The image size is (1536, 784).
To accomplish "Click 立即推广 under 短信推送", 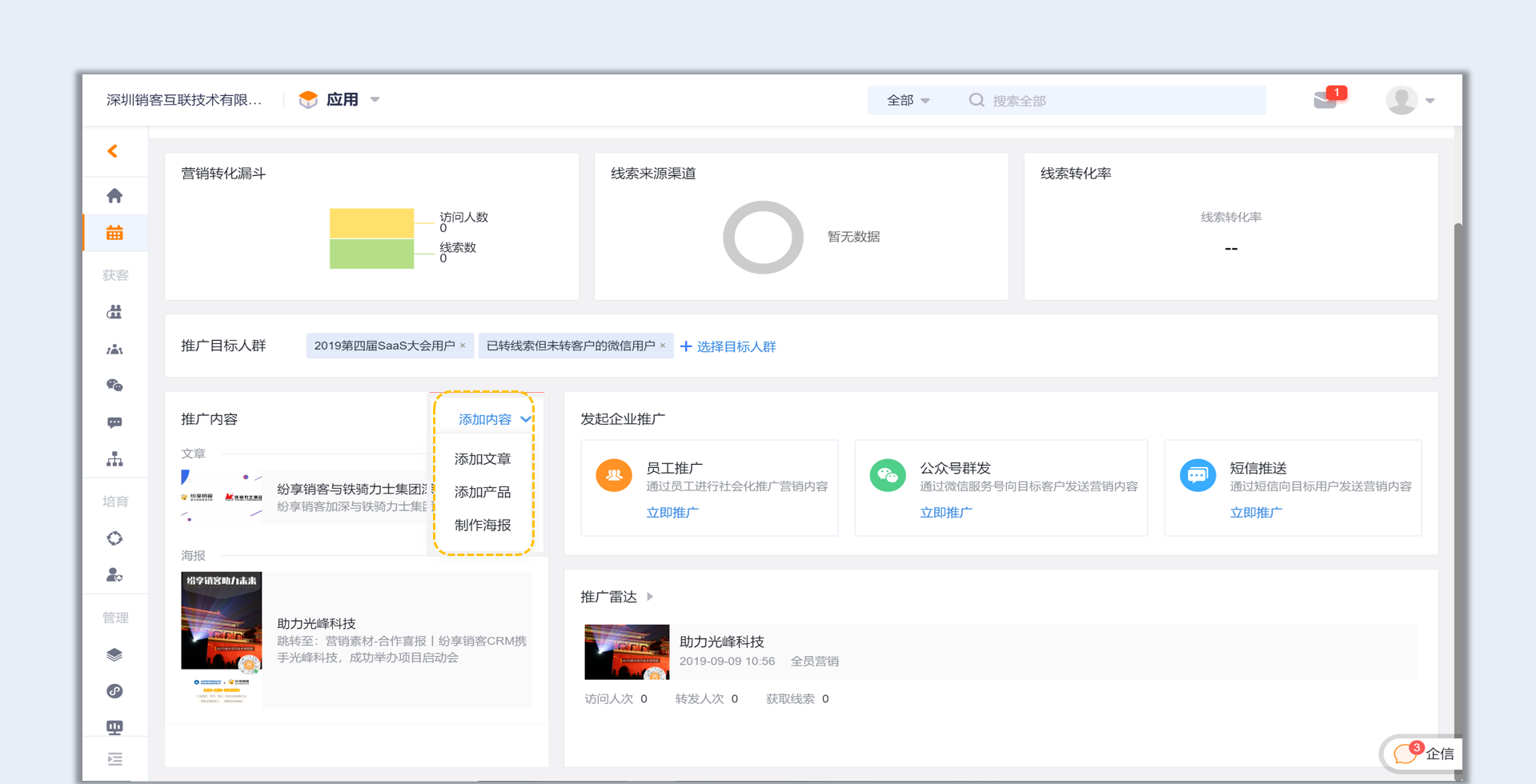I will 1256,513.
